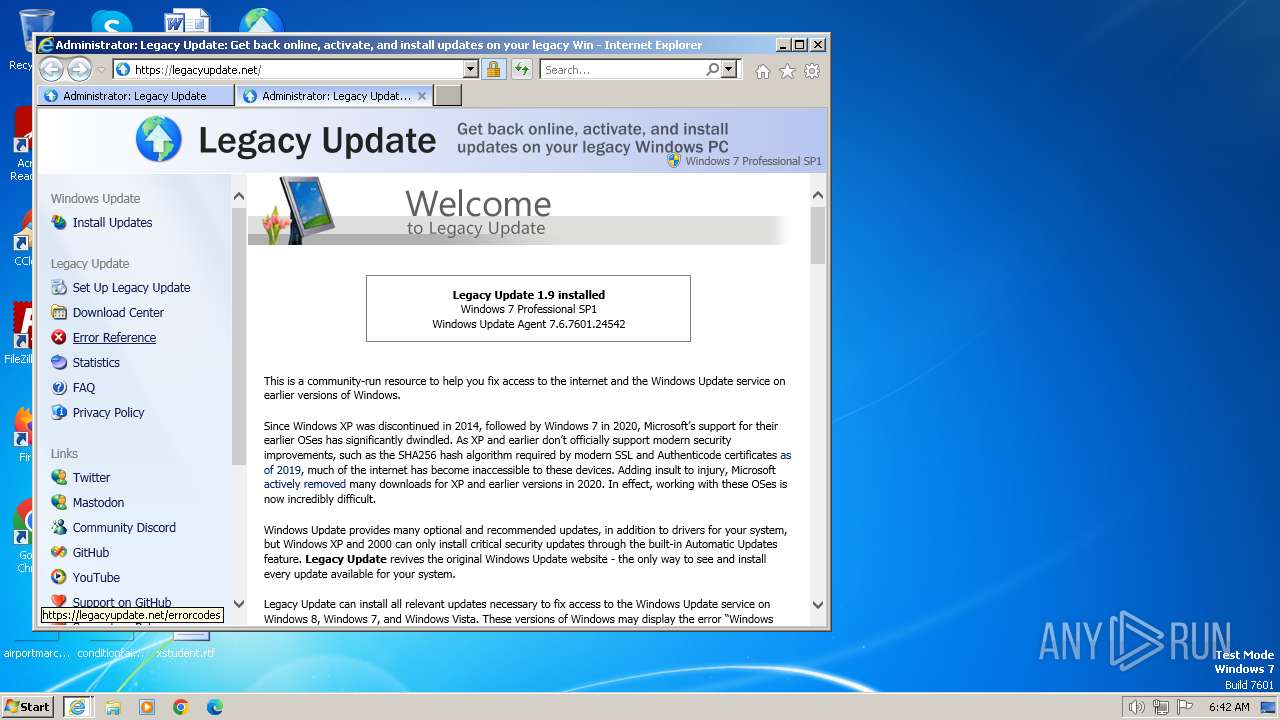This screenshot has height=720, width=1280.
Task: Switch to first Administrator: Legacy Update tab
Action: pos(136,96)
